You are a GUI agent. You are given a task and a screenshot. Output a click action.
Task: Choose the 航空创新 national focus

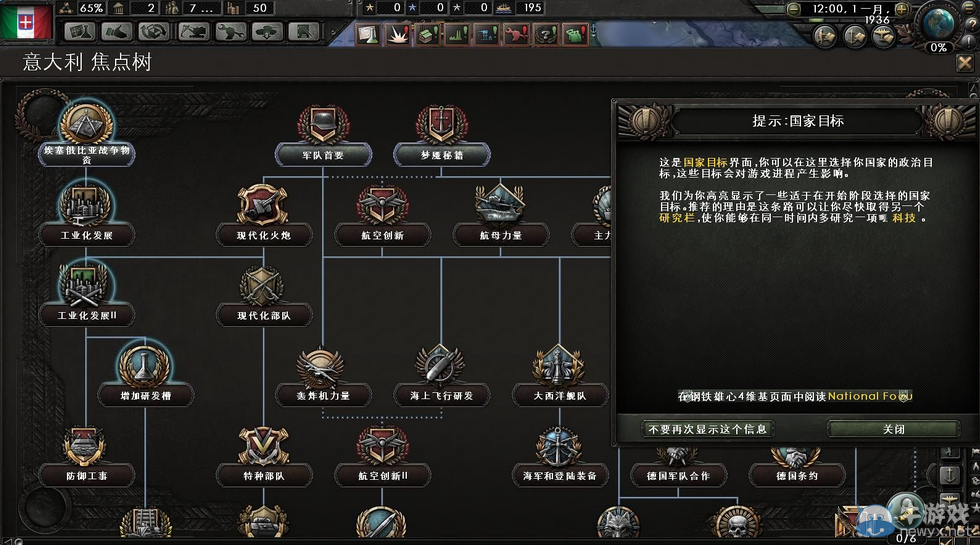(x=382, y=206)
